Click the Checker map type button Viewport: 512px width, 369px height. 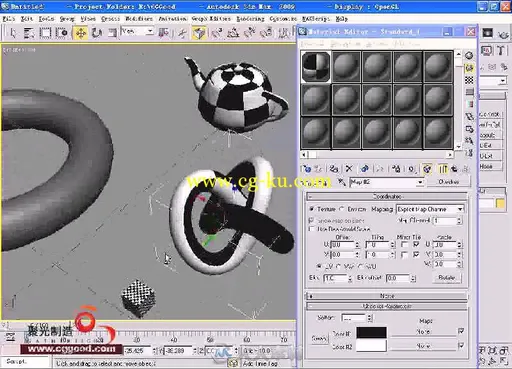(x=448, y=182)
